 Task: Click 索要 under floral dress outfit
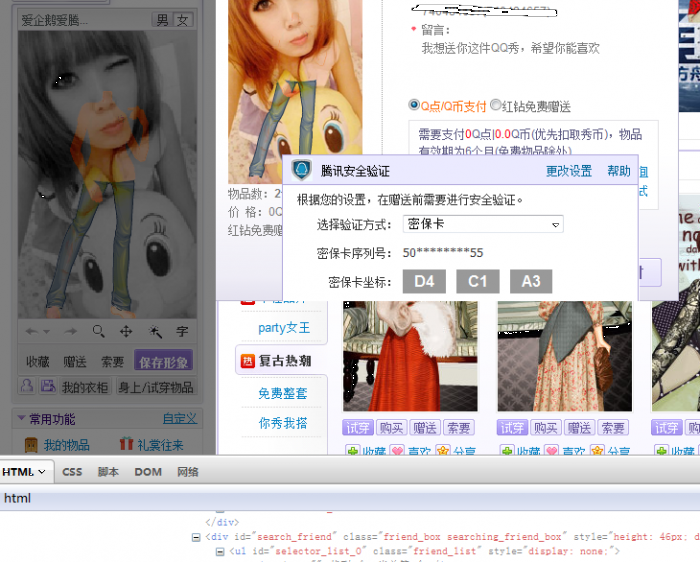[x=613, y=428]
